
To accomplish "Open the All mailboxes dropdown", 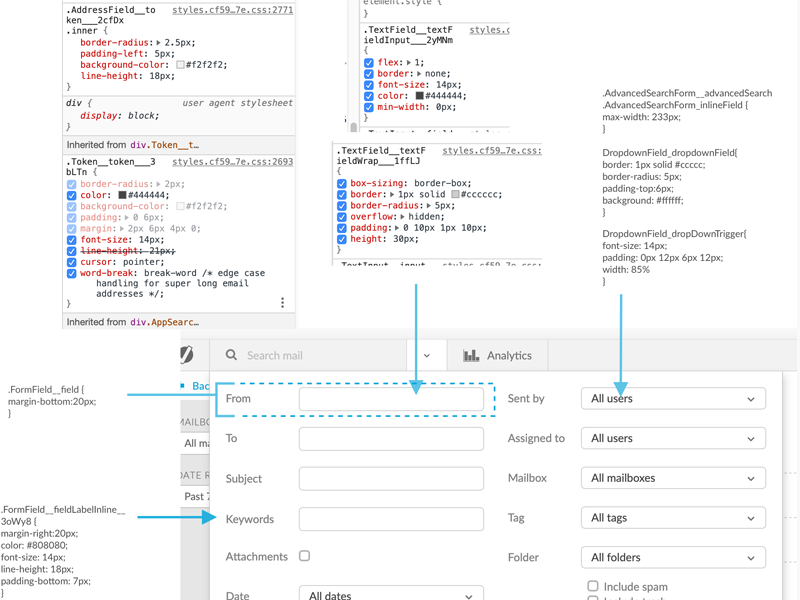I will 673,478.
